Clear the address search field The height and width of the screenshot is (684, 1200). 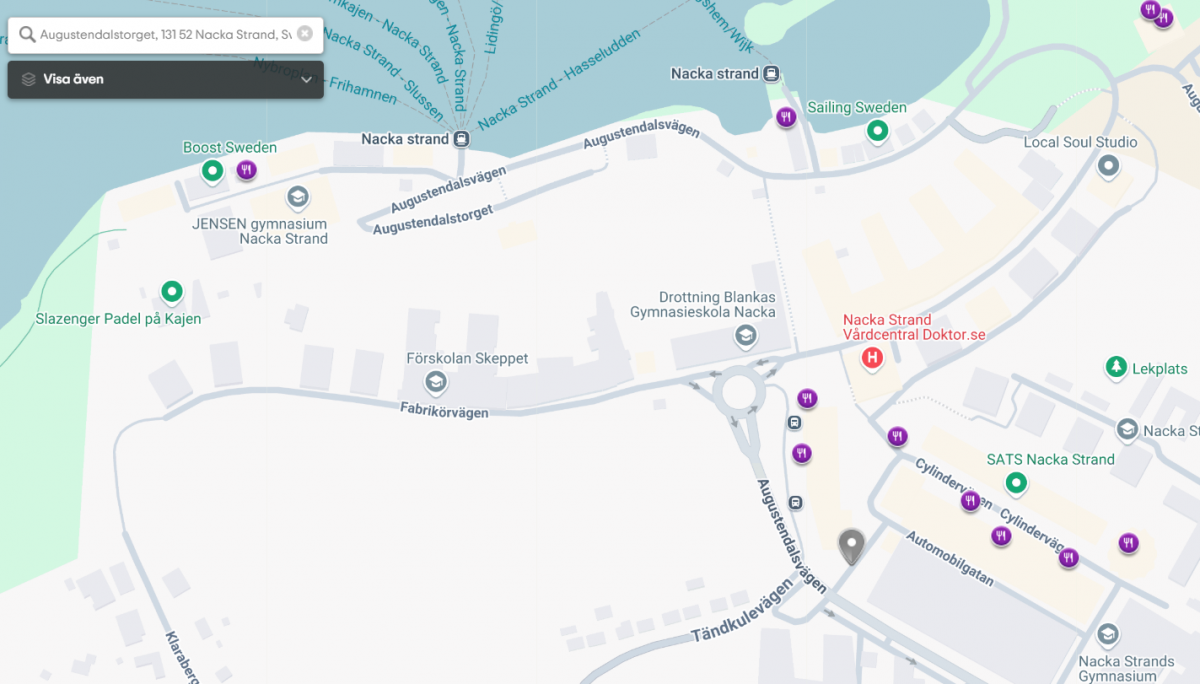305,34
